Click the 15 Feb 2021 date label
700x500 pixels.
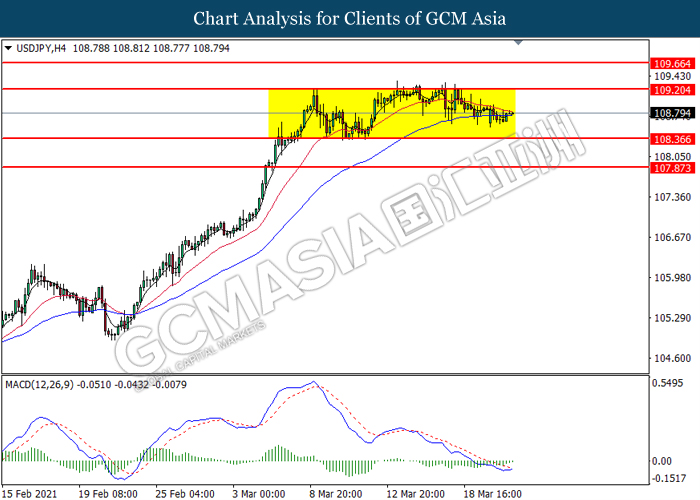[29, 494]
